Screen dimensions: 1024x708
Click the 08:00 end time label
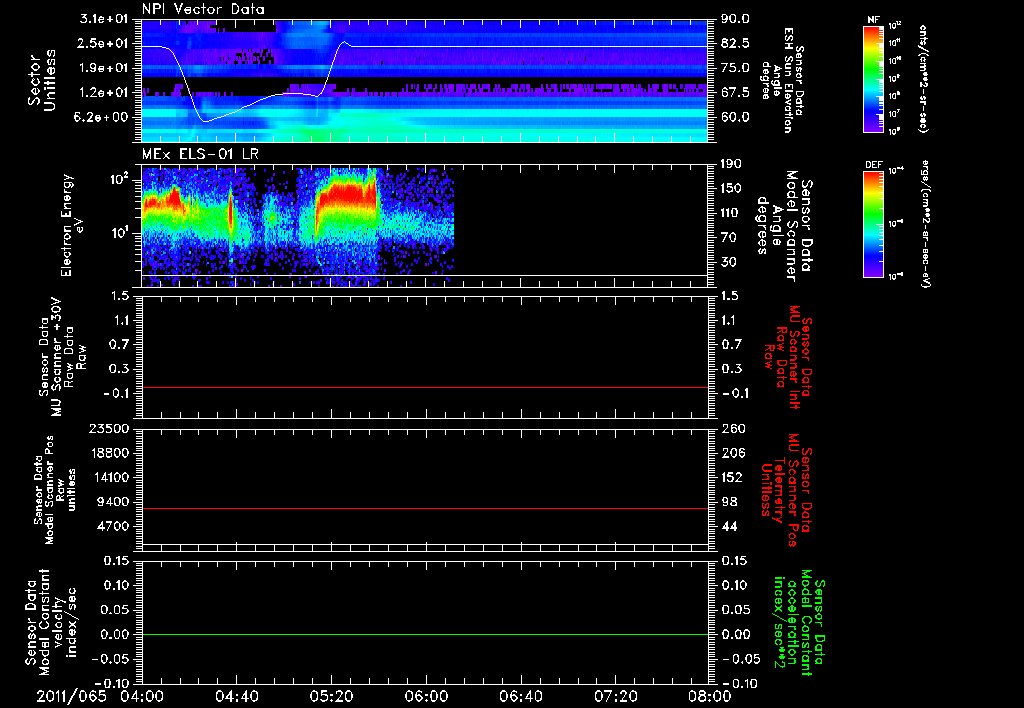tap(708, 695)
